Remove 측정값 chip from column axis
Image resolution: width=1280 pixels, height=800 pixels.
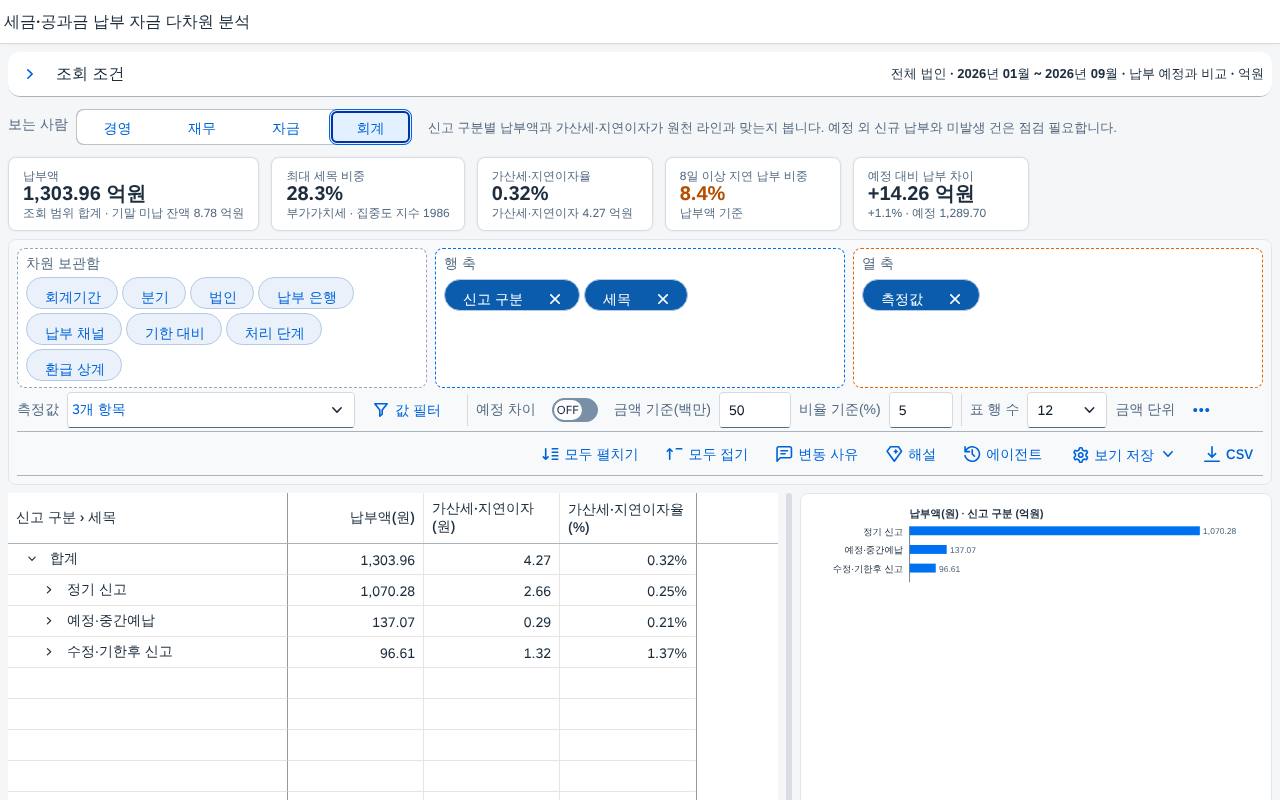(955, 299)
